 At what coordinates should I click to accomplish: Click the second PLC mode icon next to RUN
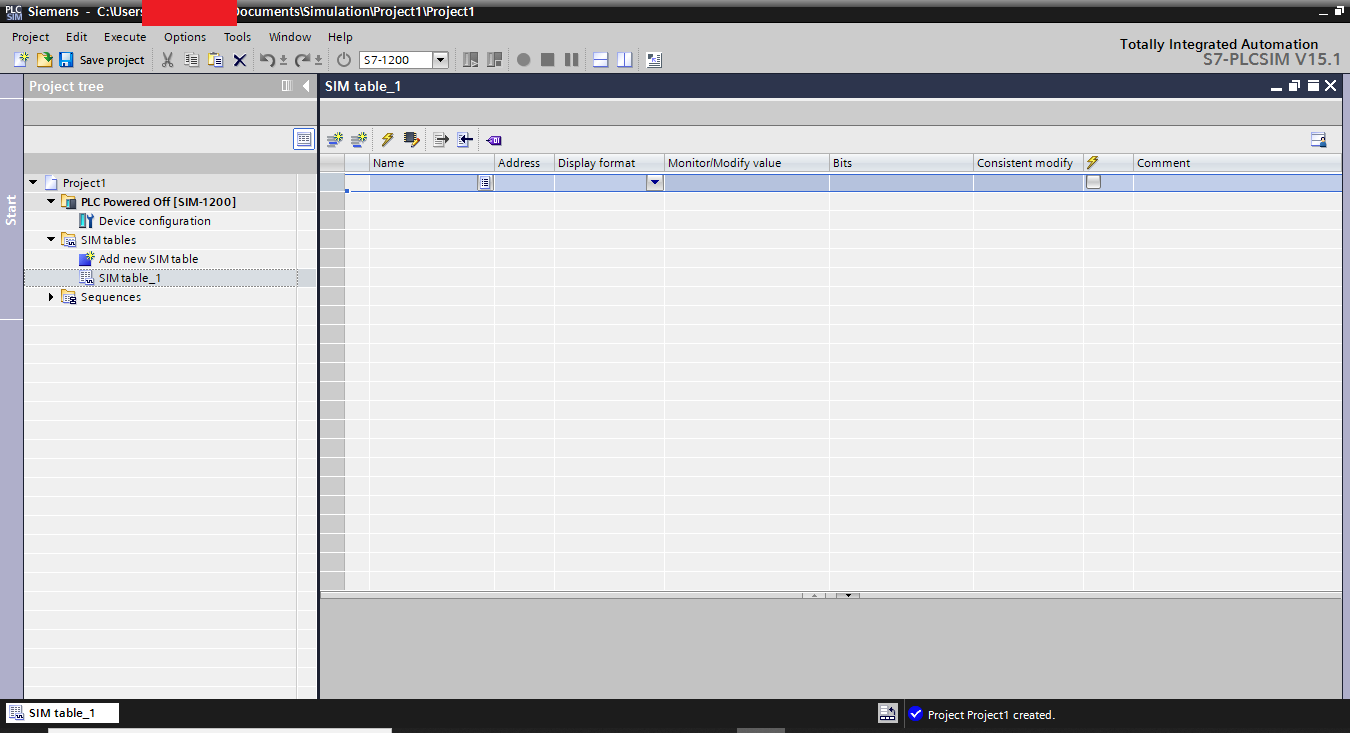tap(494, 60)
